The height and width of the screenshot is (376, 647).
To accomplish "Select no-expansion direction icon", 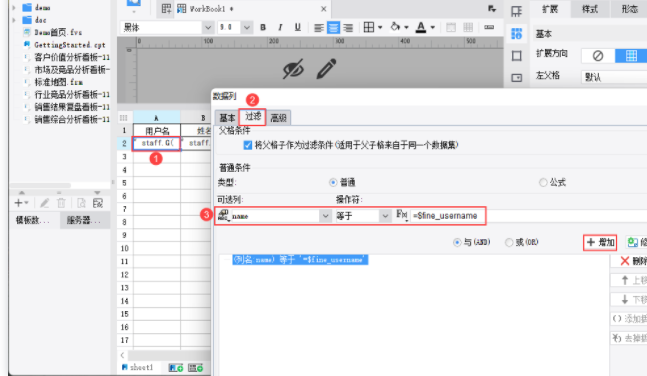I will (x=597, y=56).
